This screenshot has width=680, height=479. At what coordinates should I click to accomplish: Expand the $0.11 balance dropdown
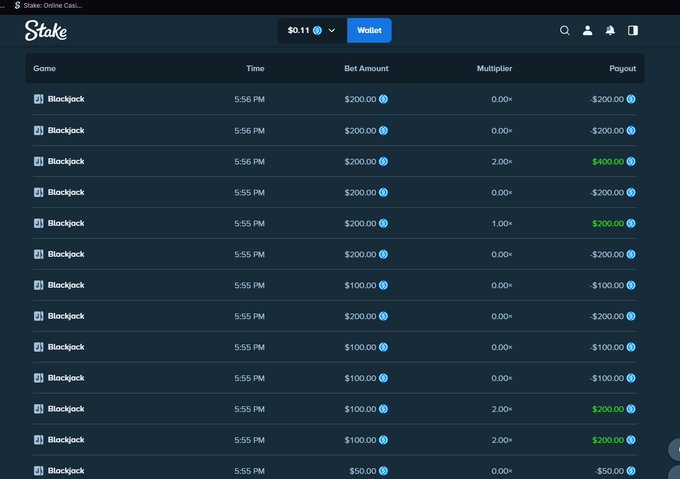(x=312, y=30)
